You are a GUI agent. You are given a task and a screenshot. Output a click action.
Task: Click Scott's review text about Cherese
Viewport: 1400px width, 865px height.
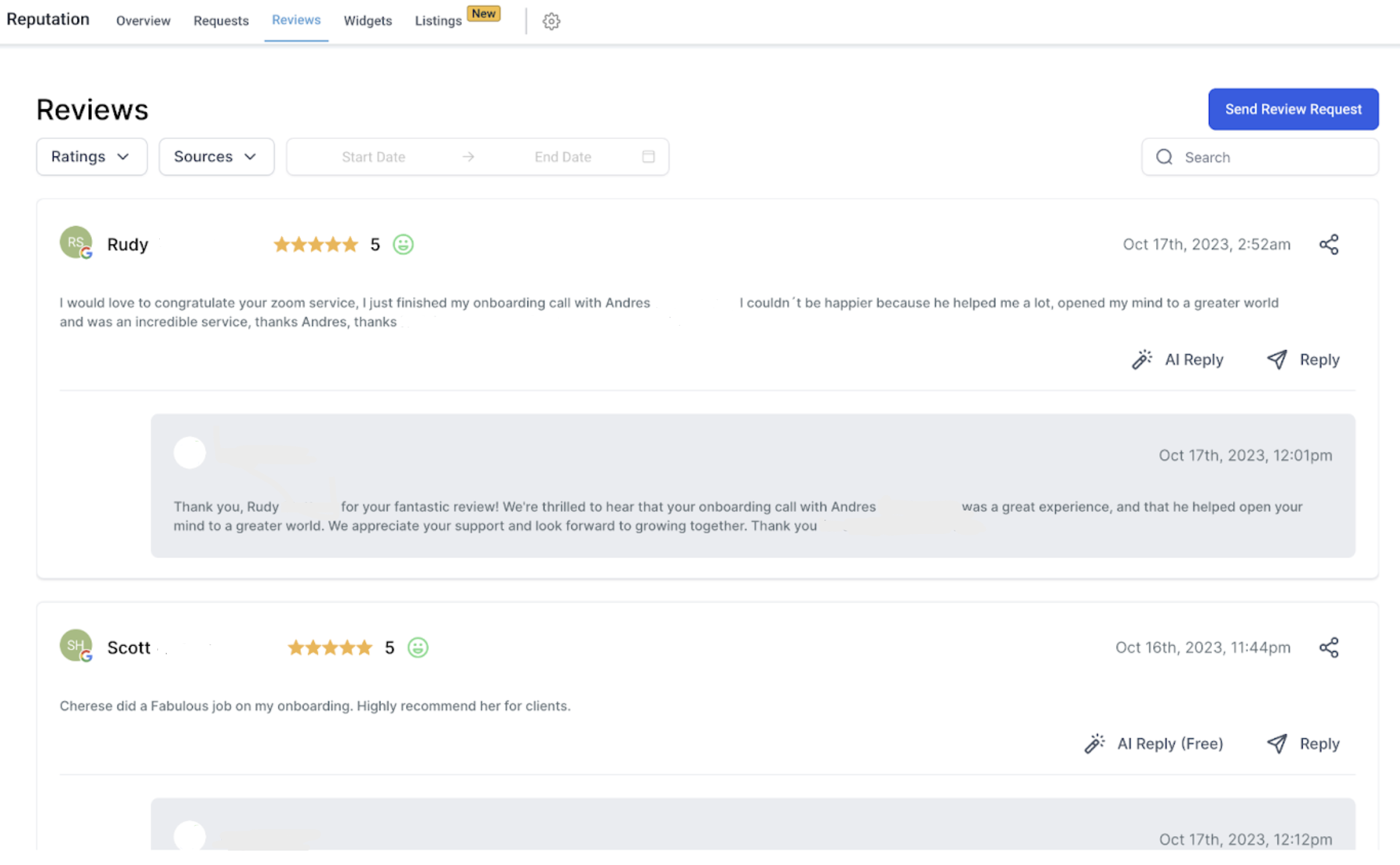(x=315, y=706)
